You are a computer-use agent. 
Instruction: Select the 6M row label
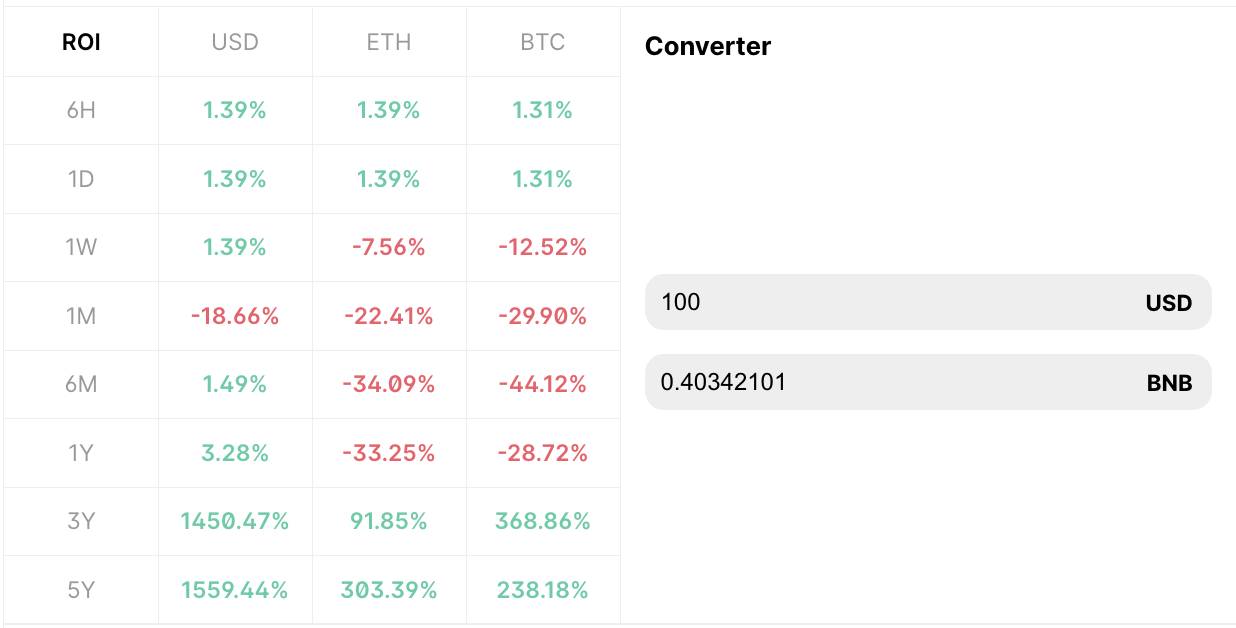81,384
